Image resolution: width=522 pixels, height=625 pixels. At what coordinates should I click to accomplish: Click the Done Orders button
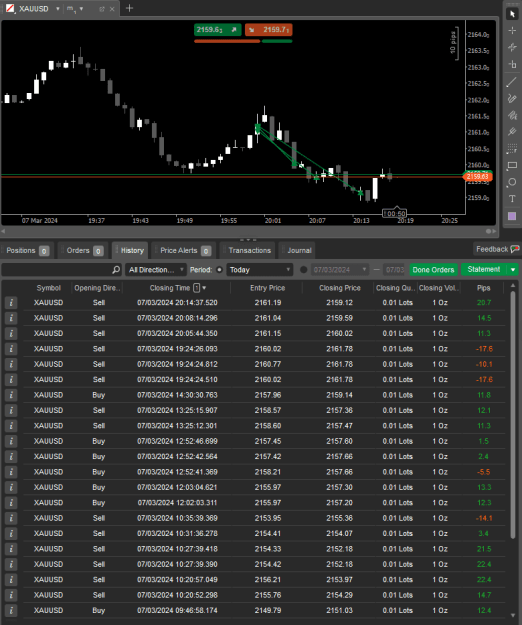[x=433, y=270]
